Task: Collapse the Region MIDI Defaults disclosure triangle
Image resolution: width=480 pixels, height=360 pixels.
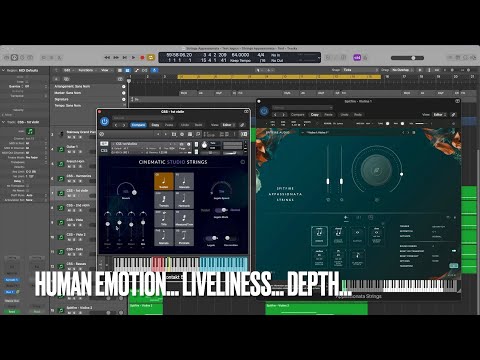Action: (3, 70)
